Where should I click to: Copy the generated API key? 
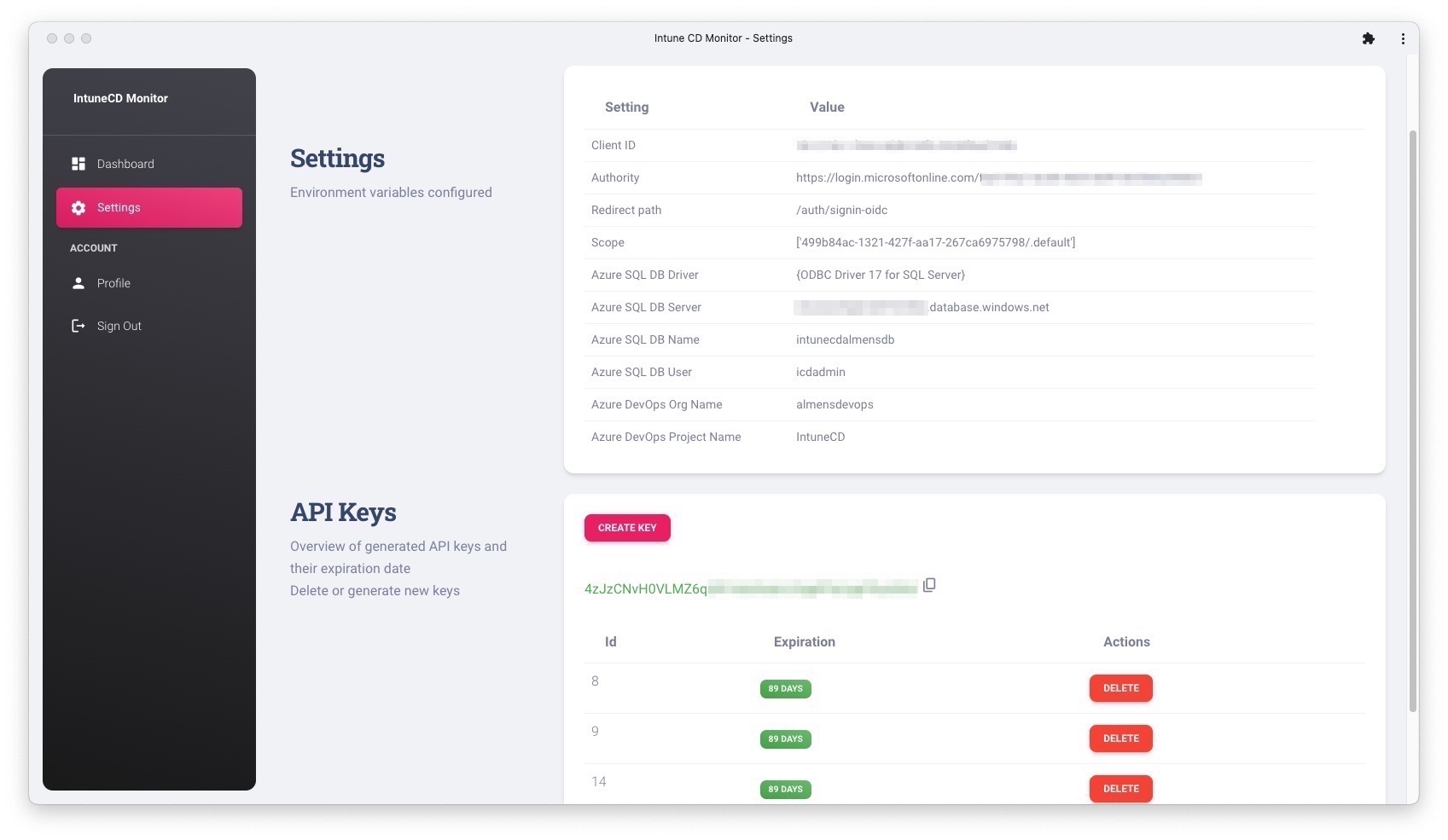coord(929,585)
